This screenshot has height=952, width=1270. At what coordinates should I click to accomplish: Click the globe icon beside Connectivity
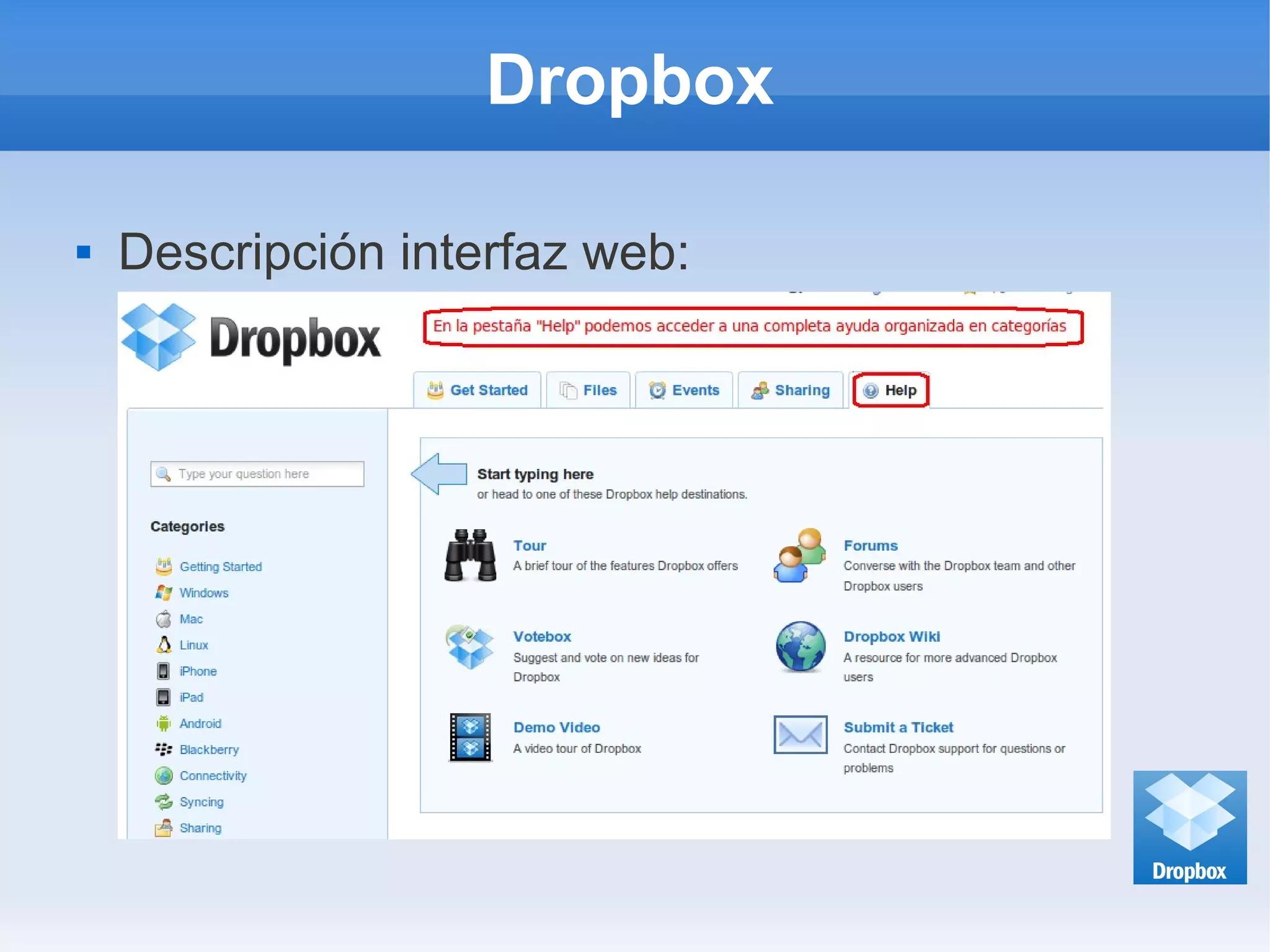tap(164, 776)
